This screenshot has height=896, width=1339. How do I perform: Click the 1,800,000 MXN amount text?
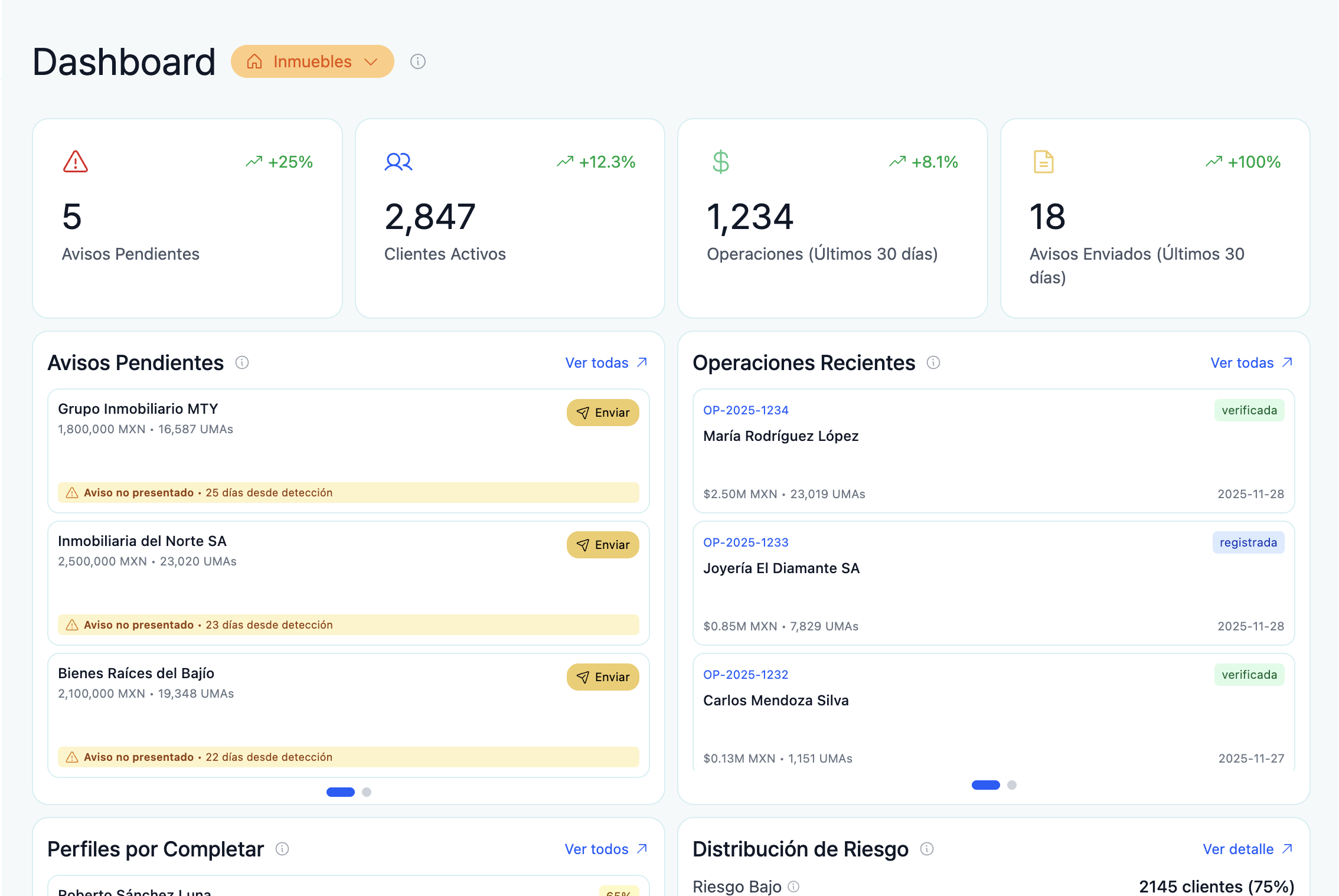coord(102,429)
